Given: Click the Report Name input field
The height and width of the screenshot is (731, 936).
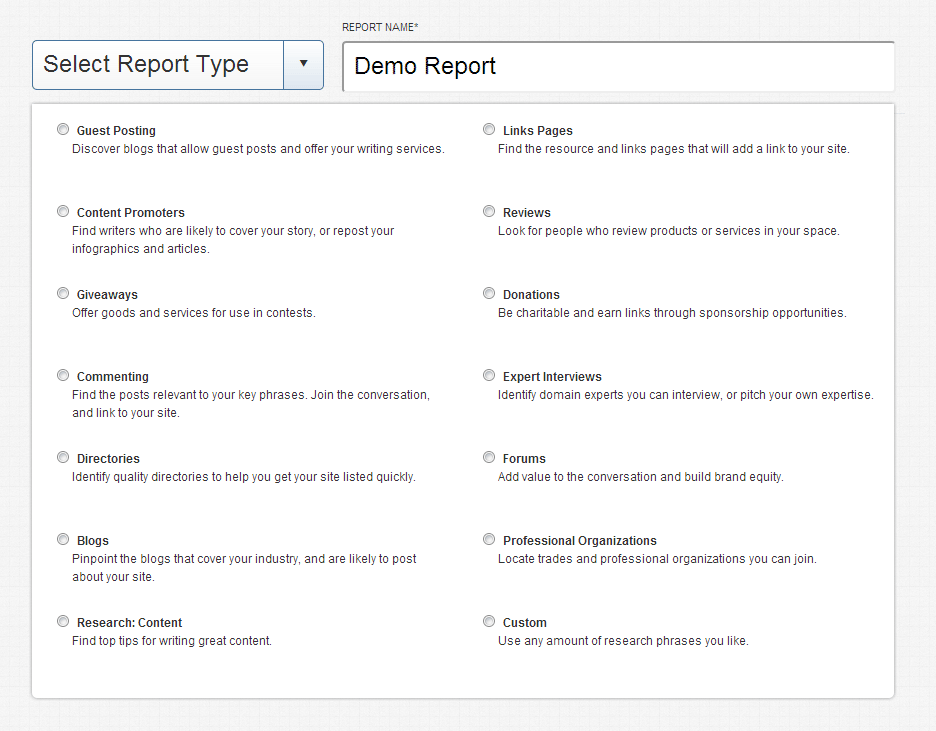Looking at the screenshot, I should tap(618, 67).
